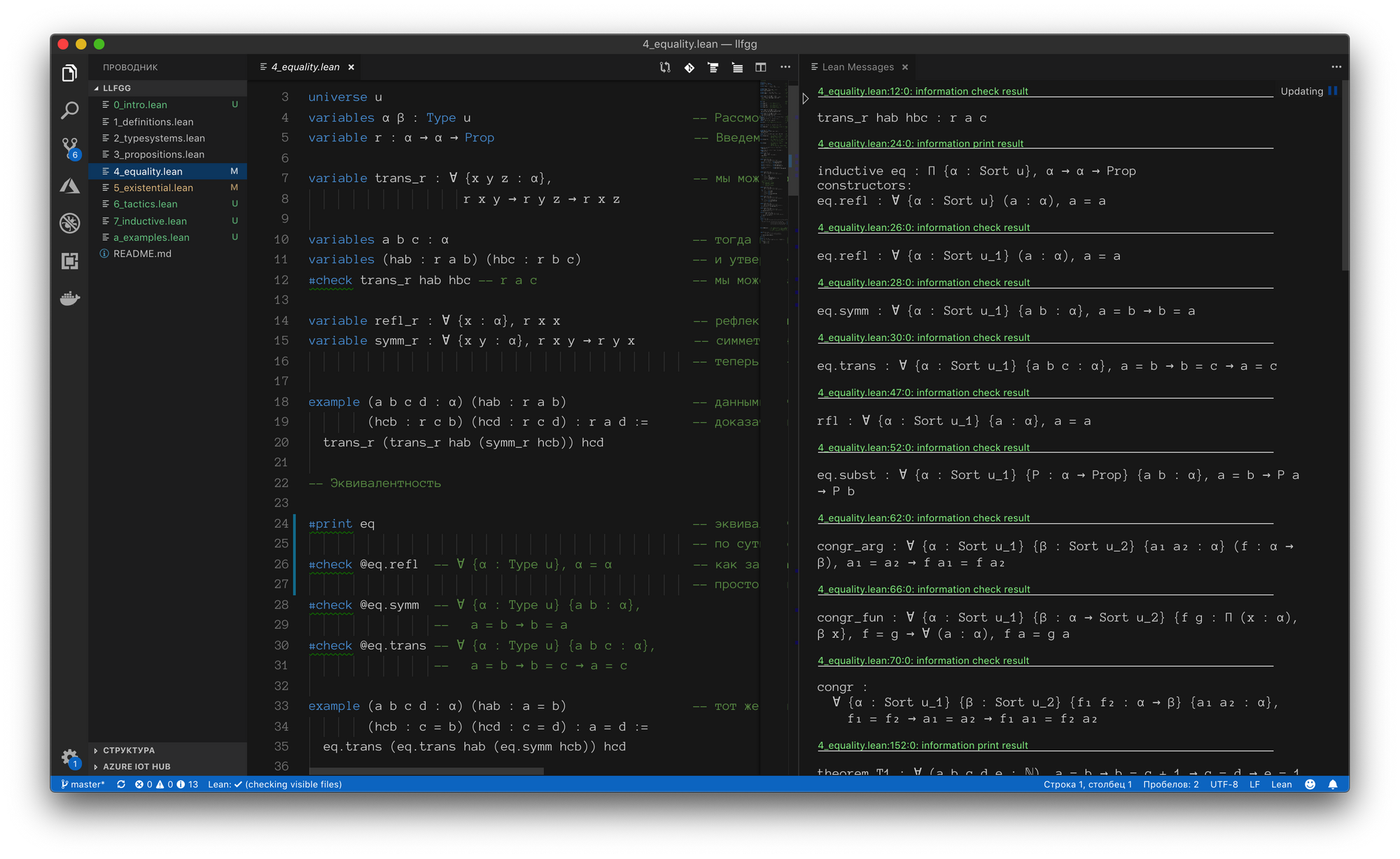This screenshot has width=1400, height=859.
Task: Click the sync changes icon in status bar
Action: pyautogui.click(x=121, y=784)
